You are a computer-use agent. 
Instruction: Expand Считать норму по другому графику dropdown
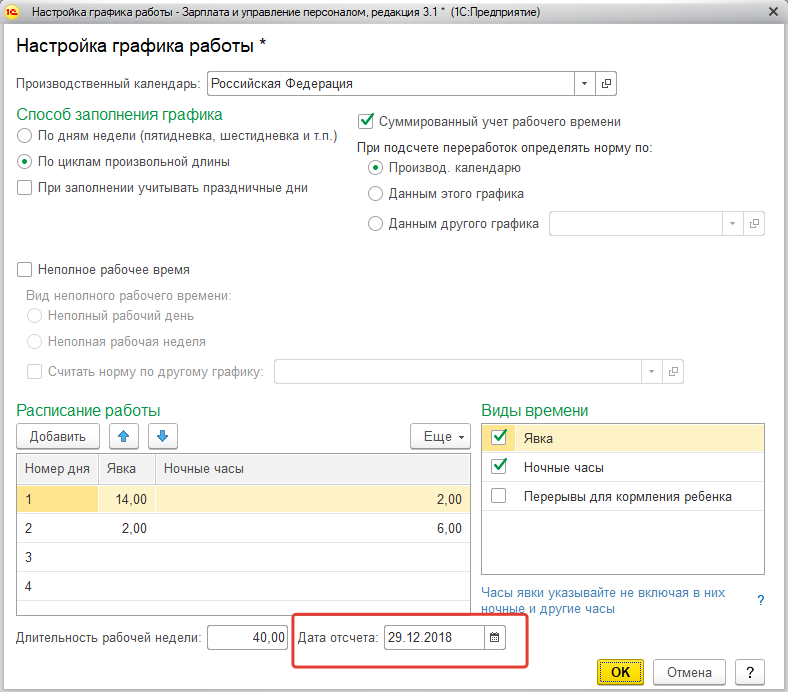(651, 371)
